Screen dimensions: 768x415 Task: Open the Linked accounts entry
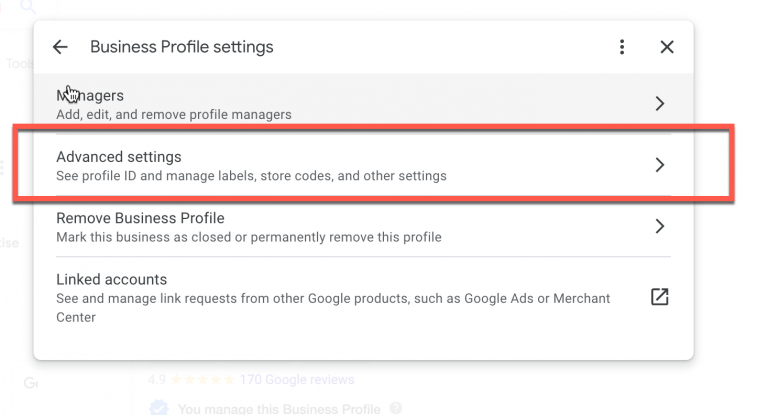coord(300,297)
